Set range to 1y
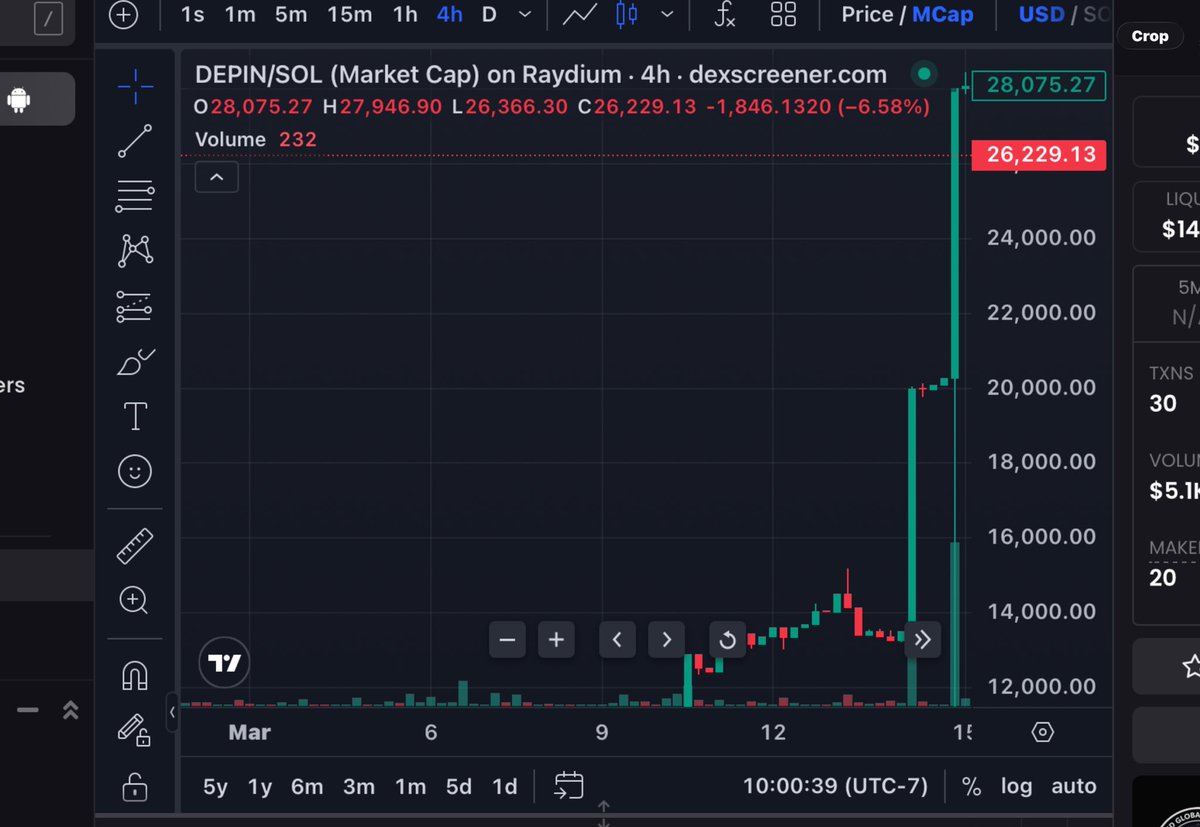1200x827 pixels. click(x=260, y=786)
